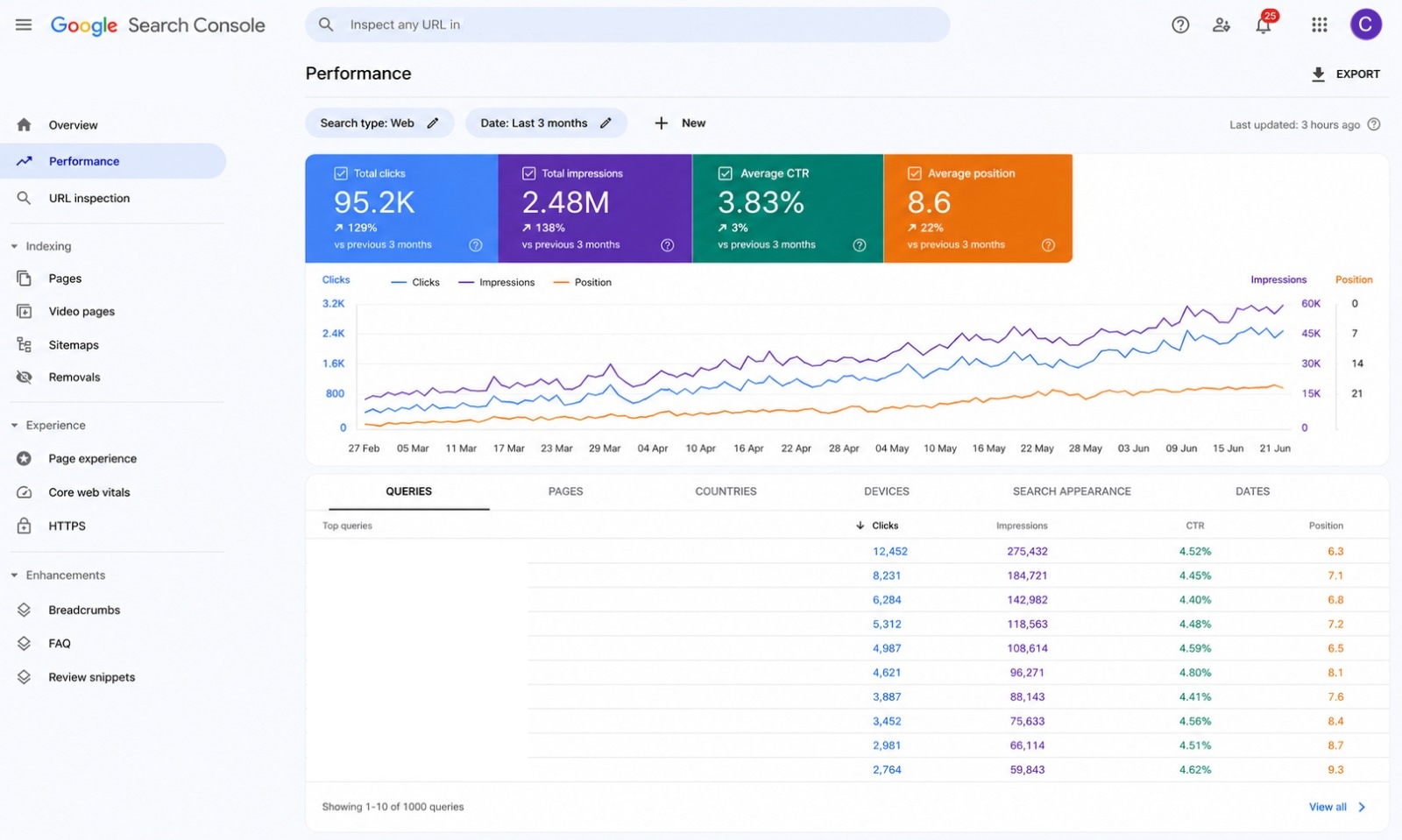Open the Google apps grid icon
The image size is (1402, 840).
pyautogui.click(x=1319, y=25)
